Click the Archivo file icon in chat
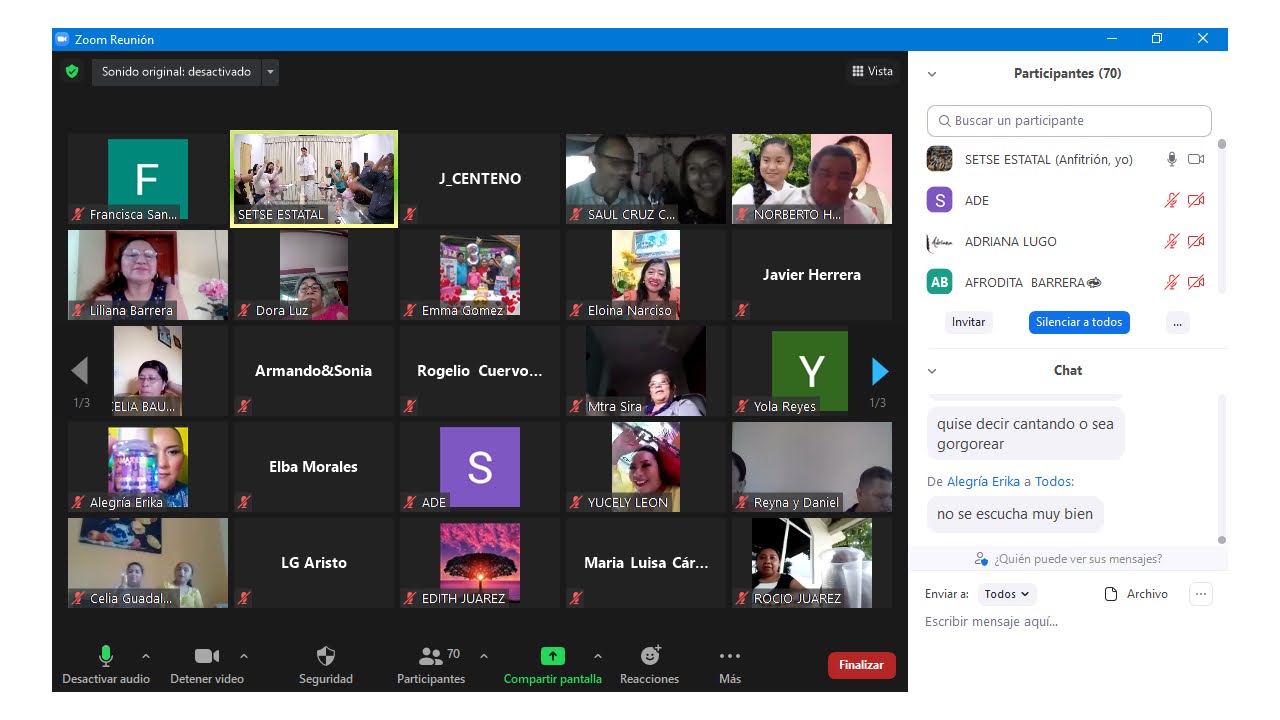Viewport: 1280px width, 720px height. point(1111,594)
